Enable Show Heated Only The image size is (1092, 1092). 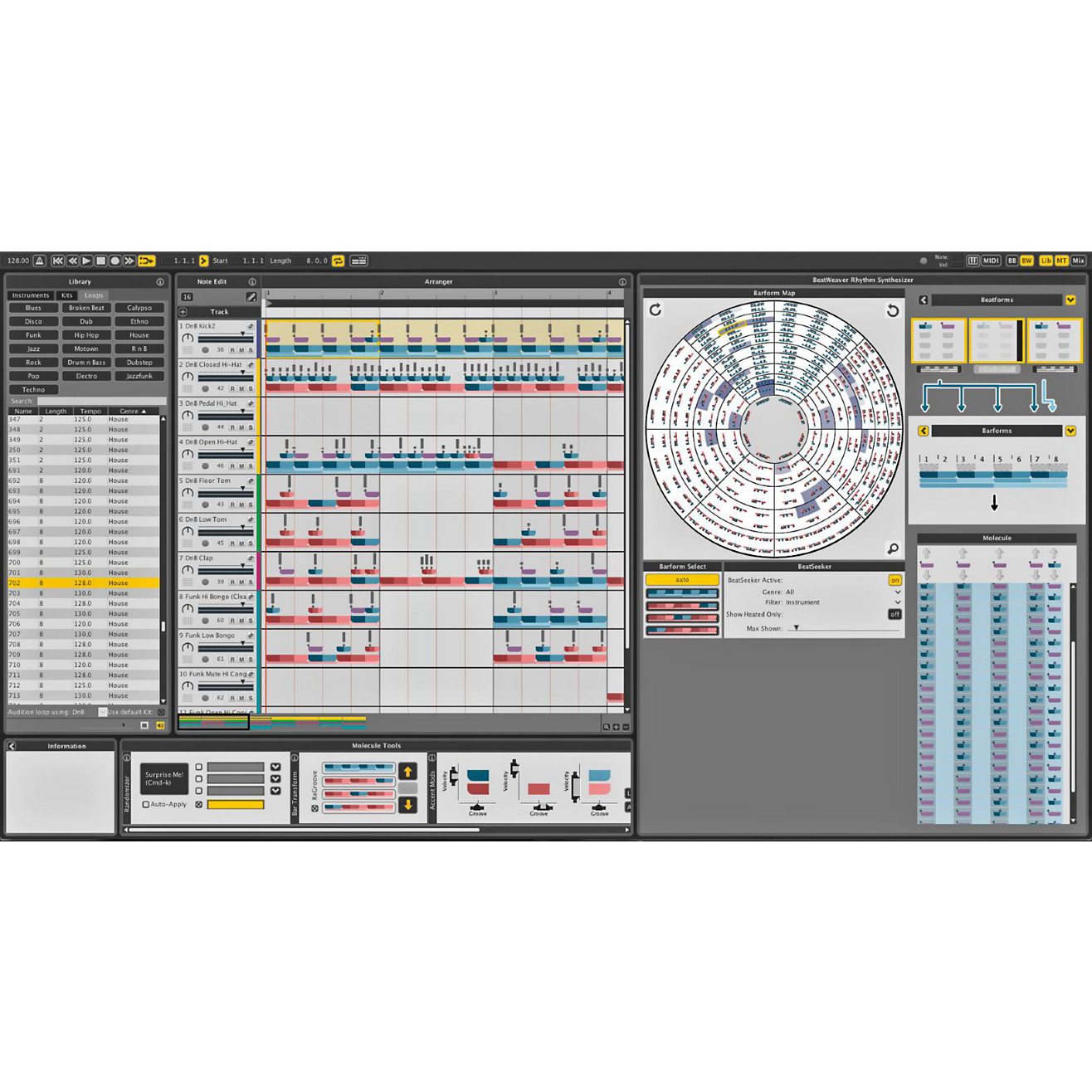895,614
